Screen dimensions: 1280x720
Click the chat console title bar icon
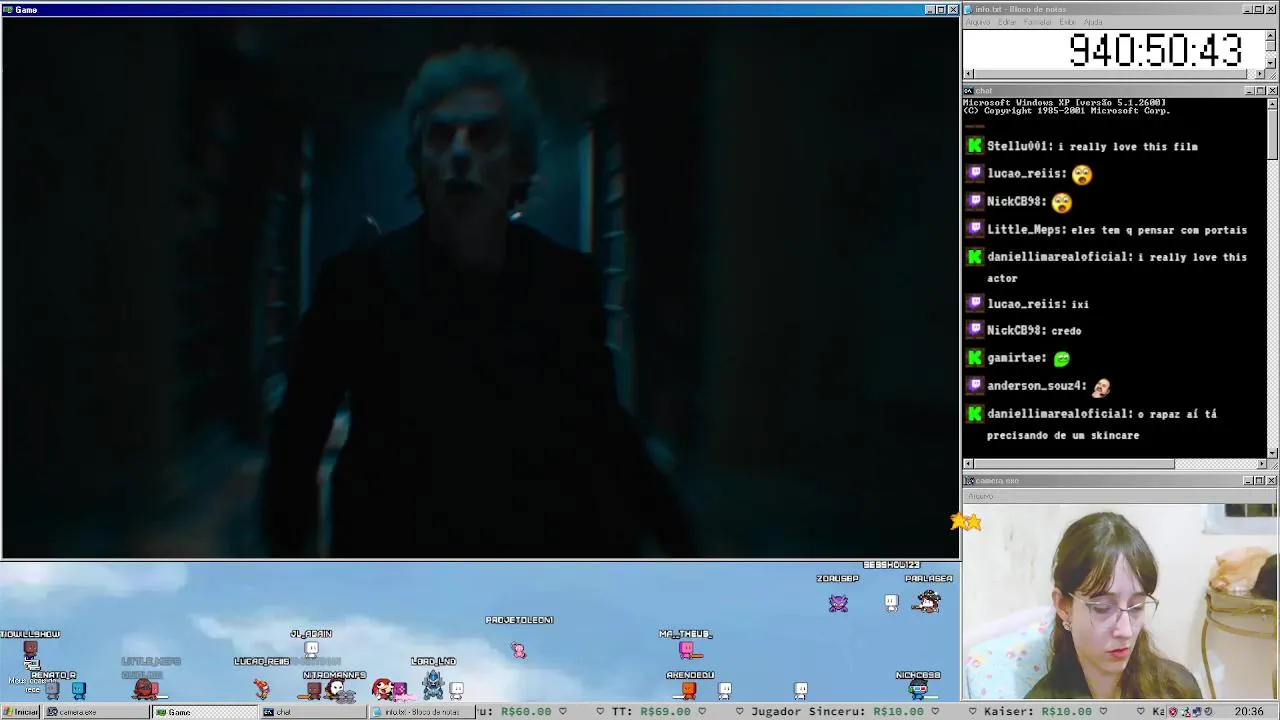pos(968,91)
